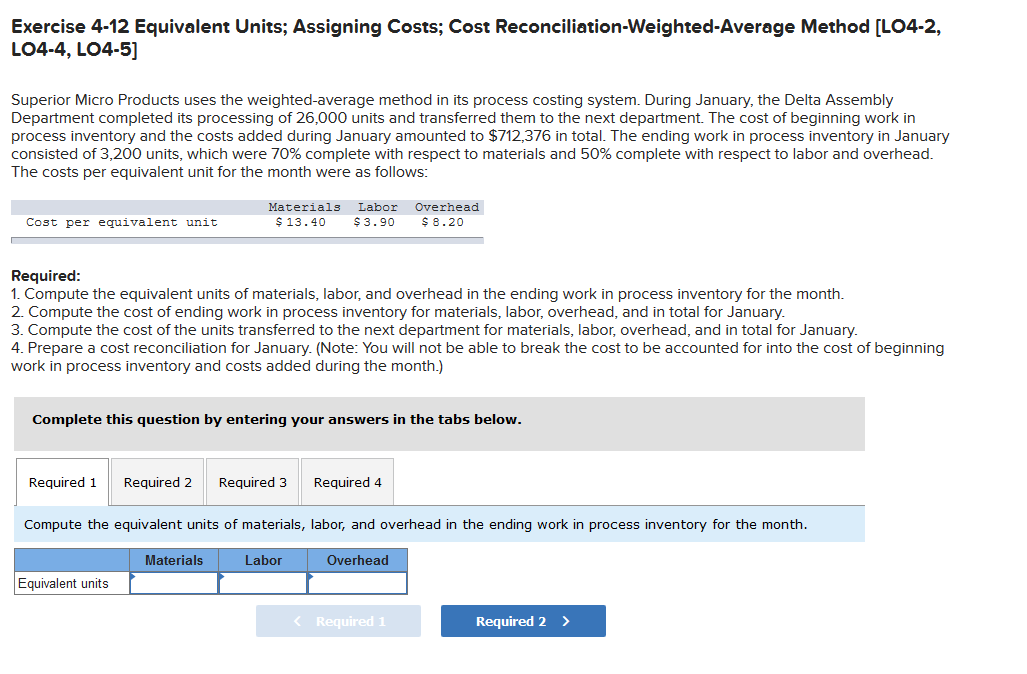1027x674 pixels.
Task: Click the blue triangle marker in Materials cell
Action: (x=132, y=578)
